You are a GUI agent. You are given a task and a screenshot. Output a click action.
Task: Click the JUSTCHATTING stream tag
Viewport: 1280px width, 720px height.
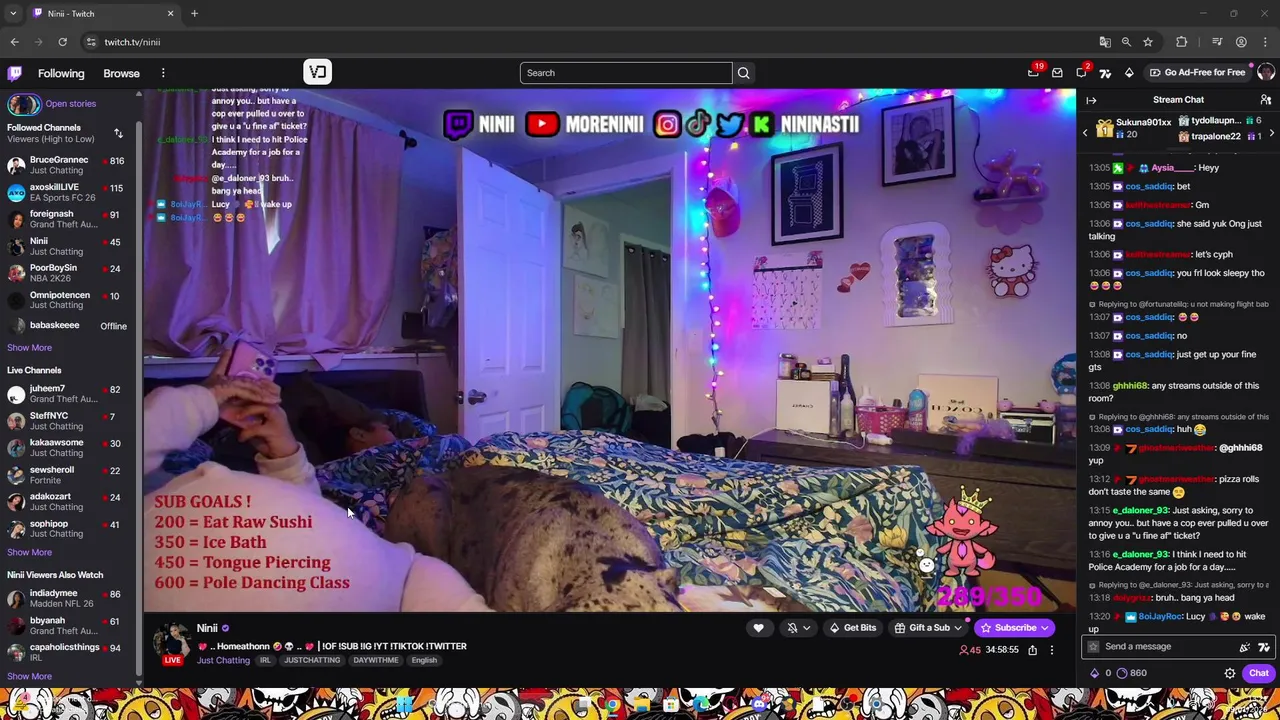point(312,660)
